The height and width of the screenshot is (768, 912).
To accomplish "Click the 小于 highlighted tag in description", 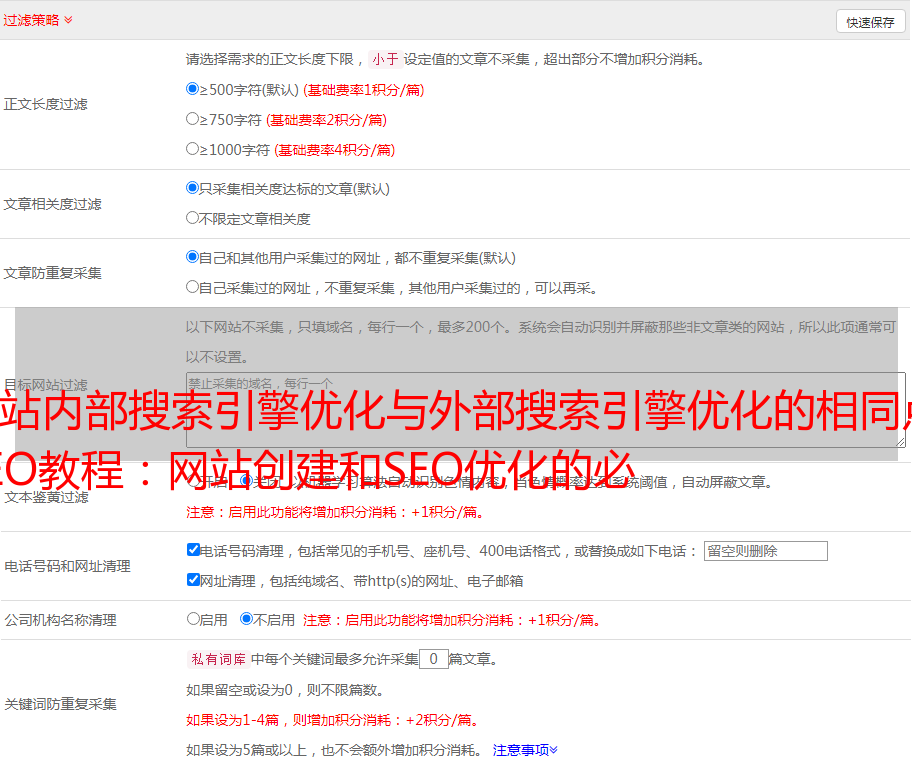I will (x=385, y=59).
